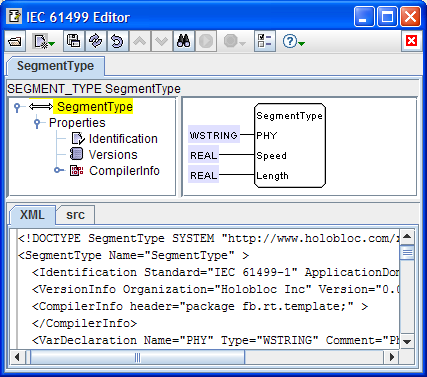Screen dimensions: 427x377
Task: Click SegmentType title in block diagram
Action: 289,116
